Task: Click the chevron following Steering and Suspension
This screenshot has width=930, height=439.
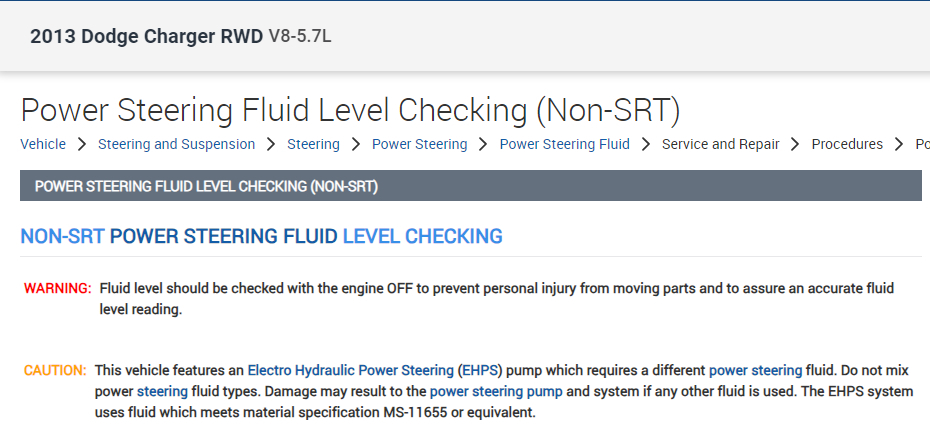Action: (271, 144)
